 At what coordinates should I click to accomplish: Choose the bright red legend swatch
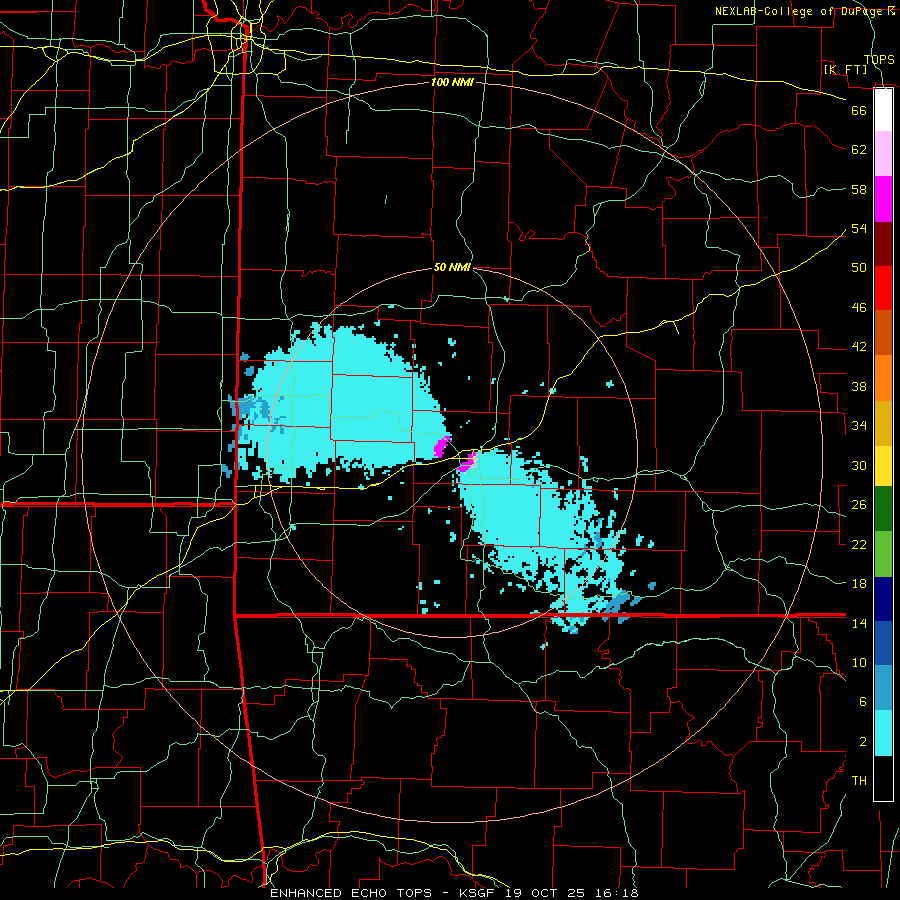(883, 288)
